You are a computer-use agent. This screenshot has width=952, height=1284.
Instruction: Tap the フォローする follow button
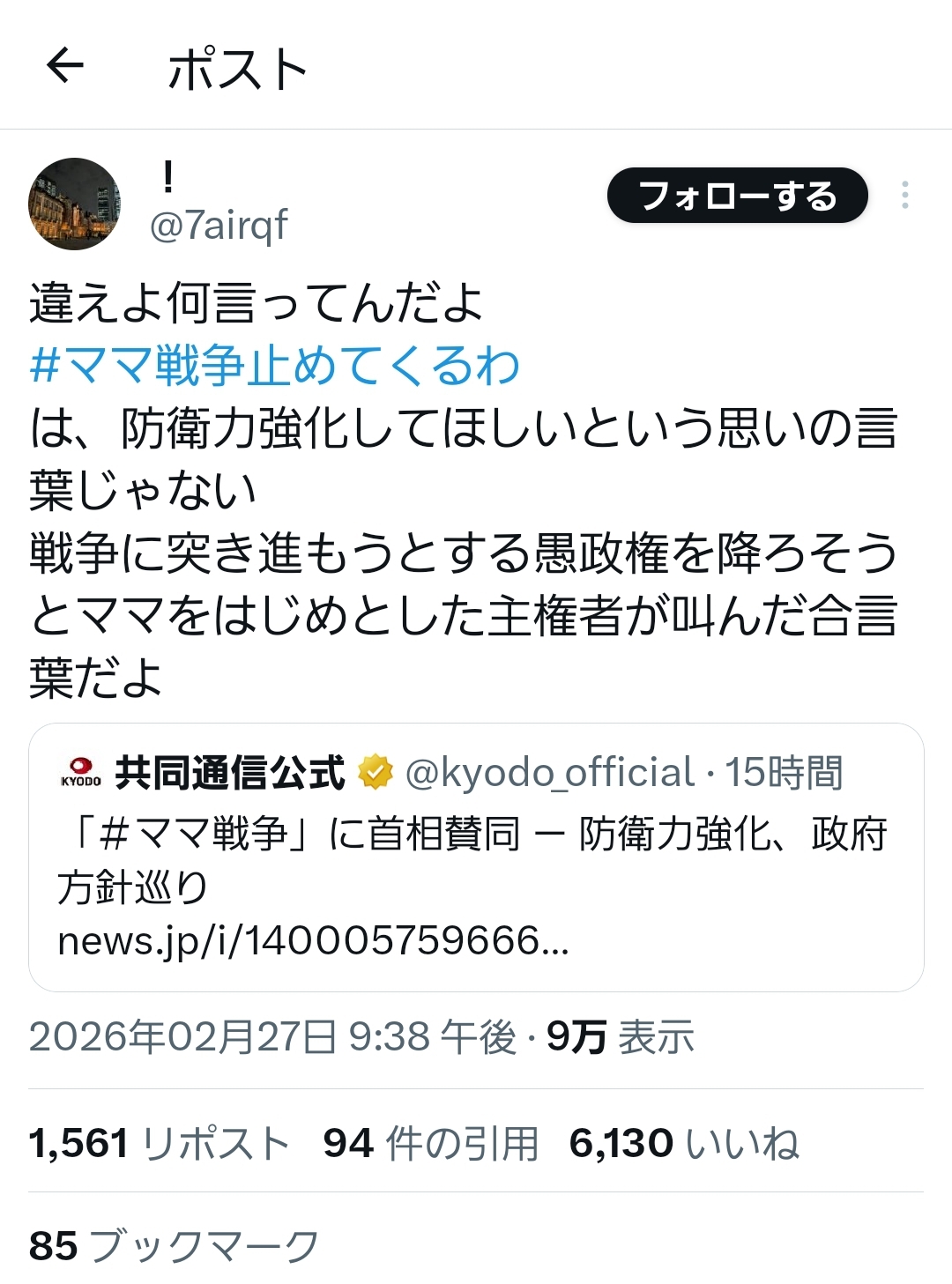[738, 195]
